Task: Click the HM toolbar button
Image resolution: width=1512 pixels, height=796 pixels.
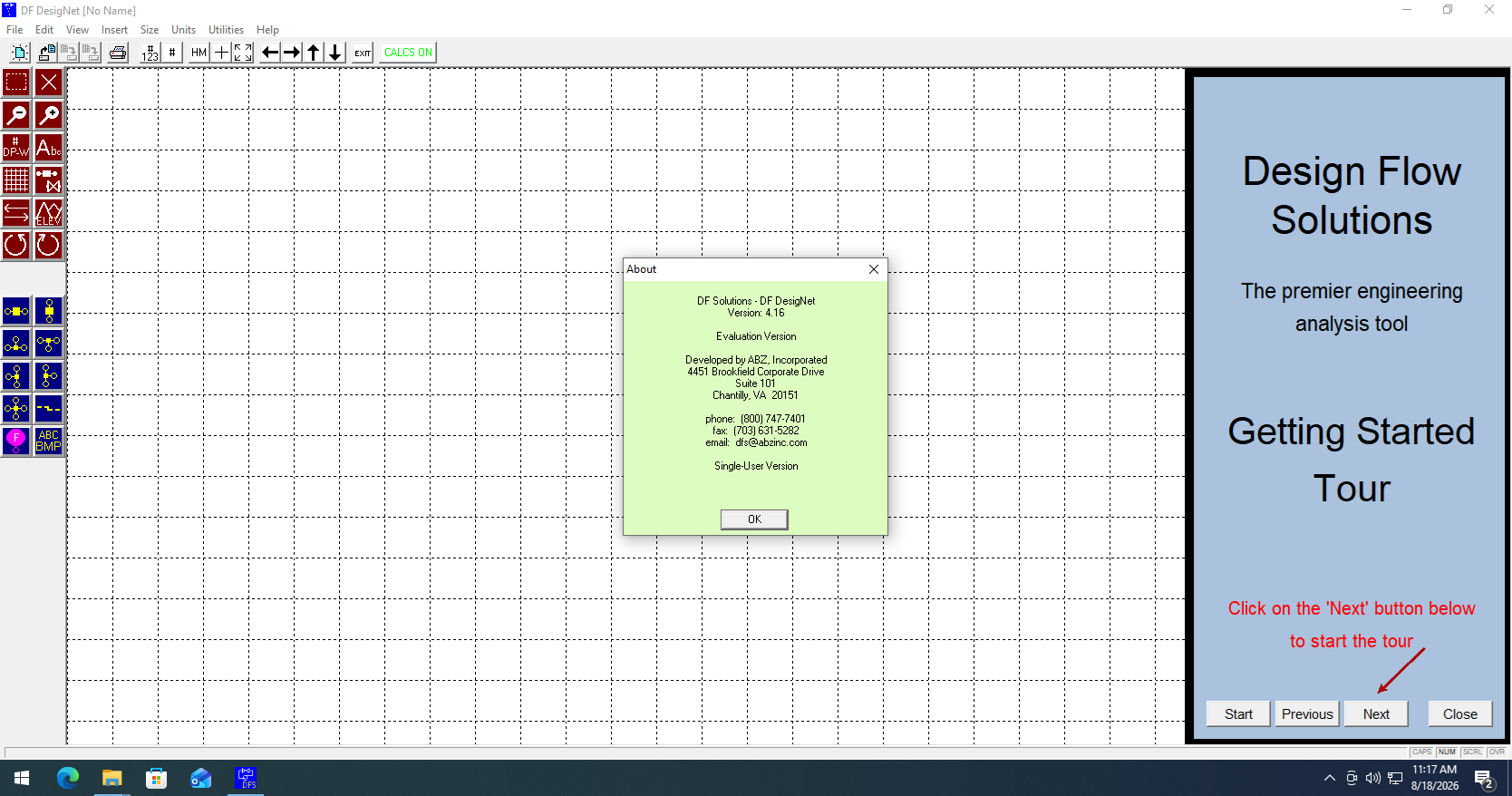Action: tap(199, 53)
